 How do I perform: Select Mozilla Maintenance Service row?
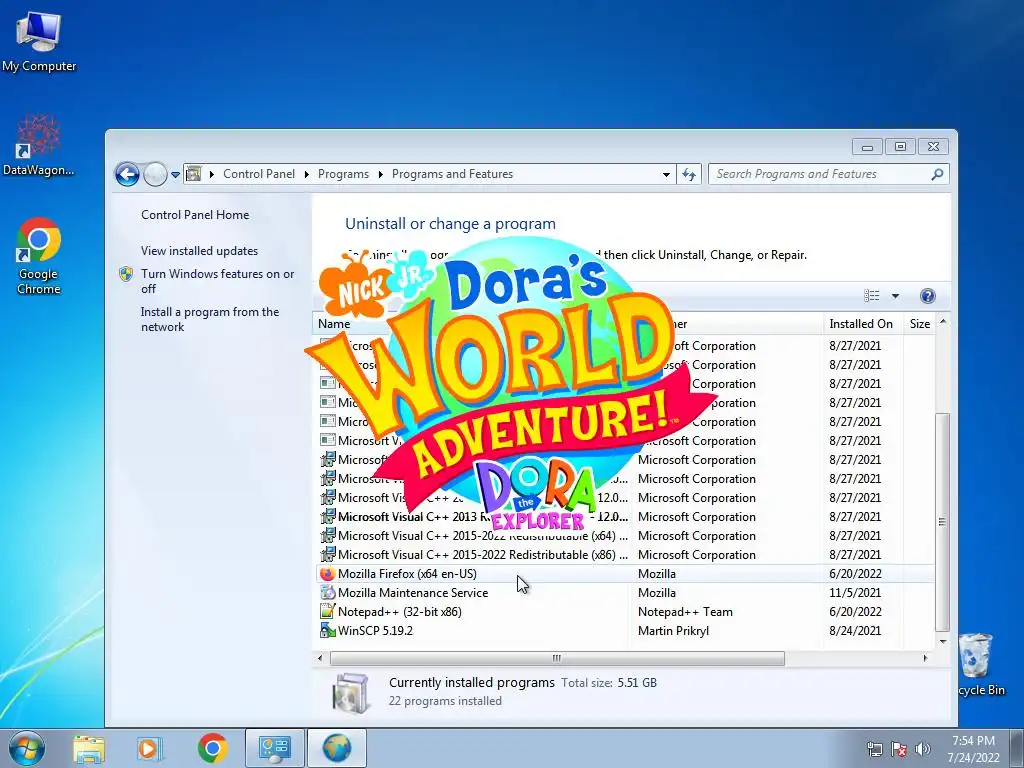coord(625,593)
